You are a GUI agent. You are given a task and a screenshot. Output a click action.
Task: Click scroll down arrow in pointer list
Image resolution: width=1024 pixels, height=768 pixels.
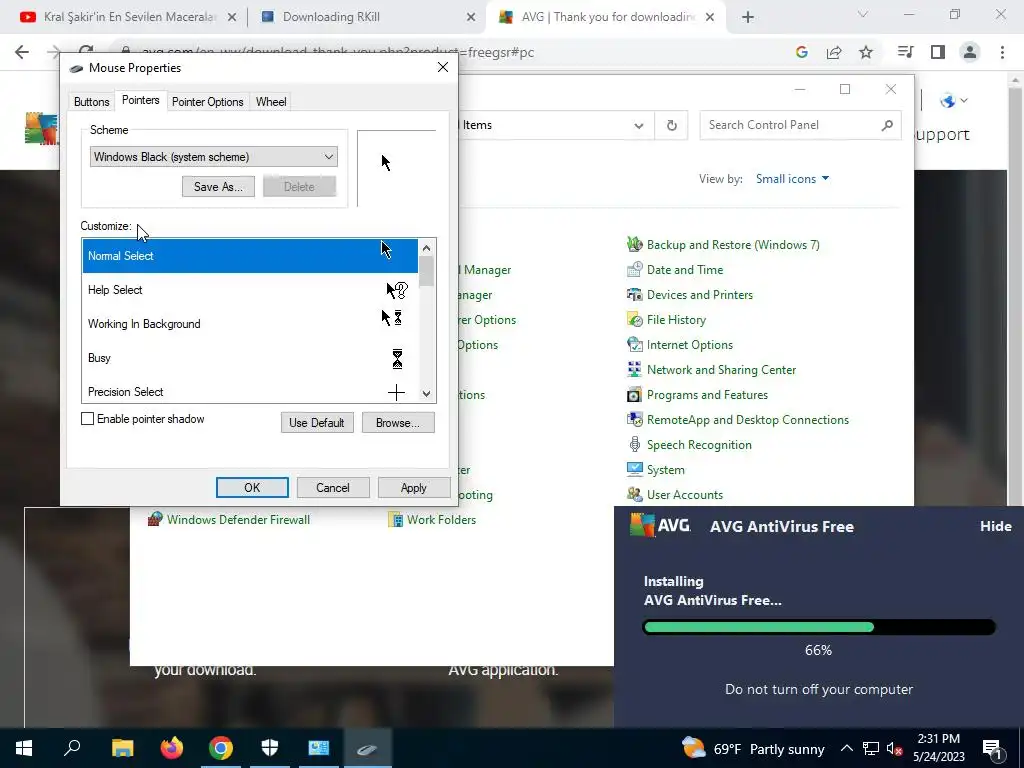coord(426,394)
